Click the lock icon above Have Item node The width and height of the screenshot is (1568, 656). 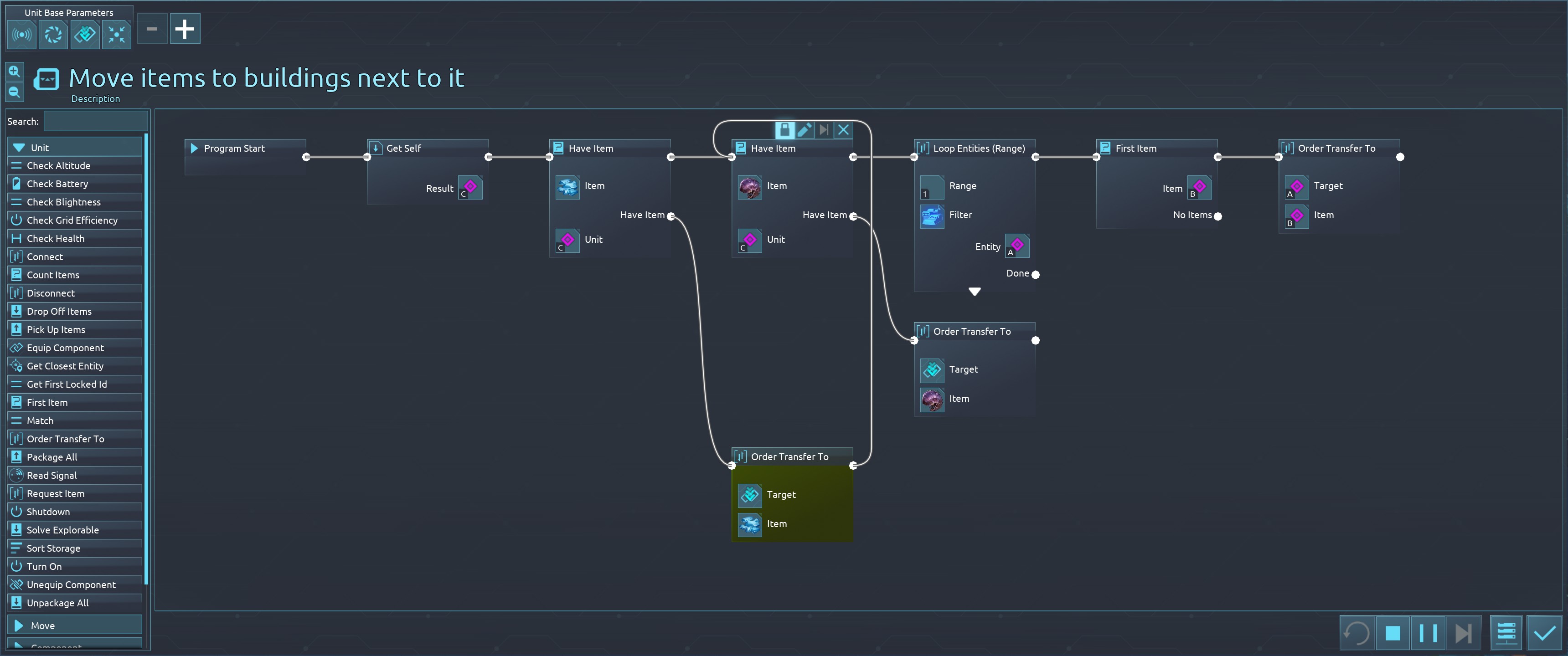[x=784, y=130]
